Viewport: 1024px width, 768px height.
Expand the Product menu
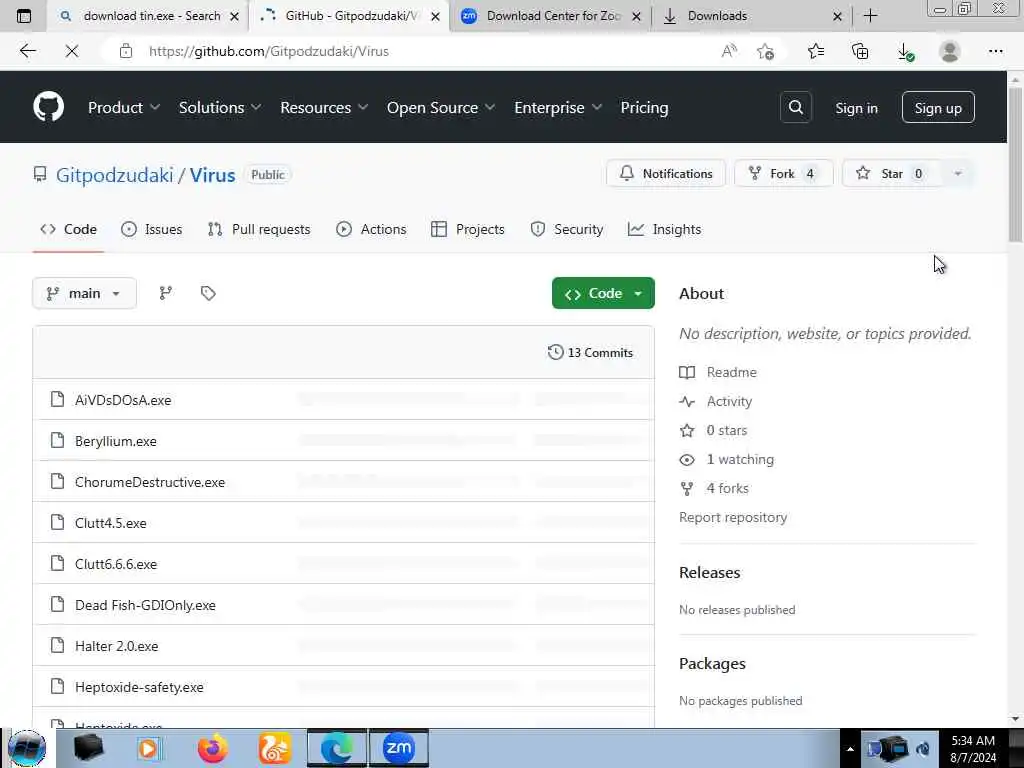124,108
